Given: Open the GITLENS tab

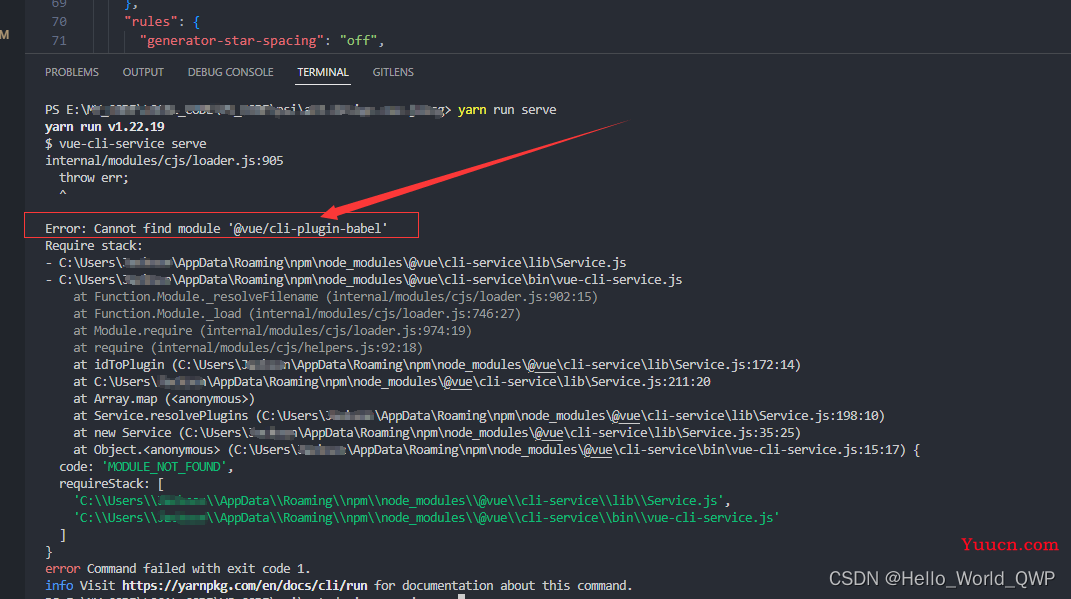Looking at the screenshot, I should pos(393,72).
